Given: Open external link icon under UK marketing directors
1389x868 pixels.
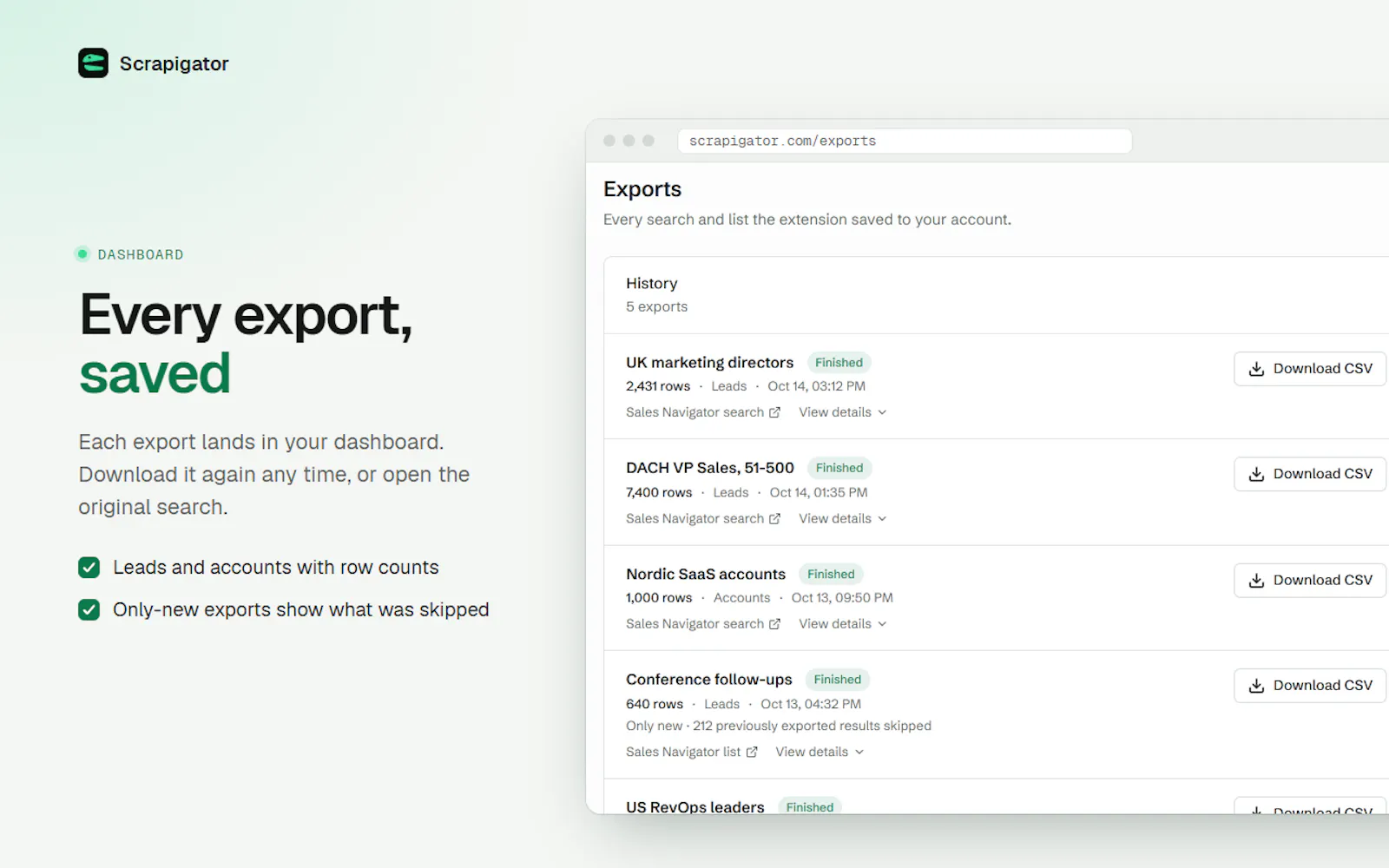Looking at the screenshot, I should pyautogui.click(x=774, y=412).
